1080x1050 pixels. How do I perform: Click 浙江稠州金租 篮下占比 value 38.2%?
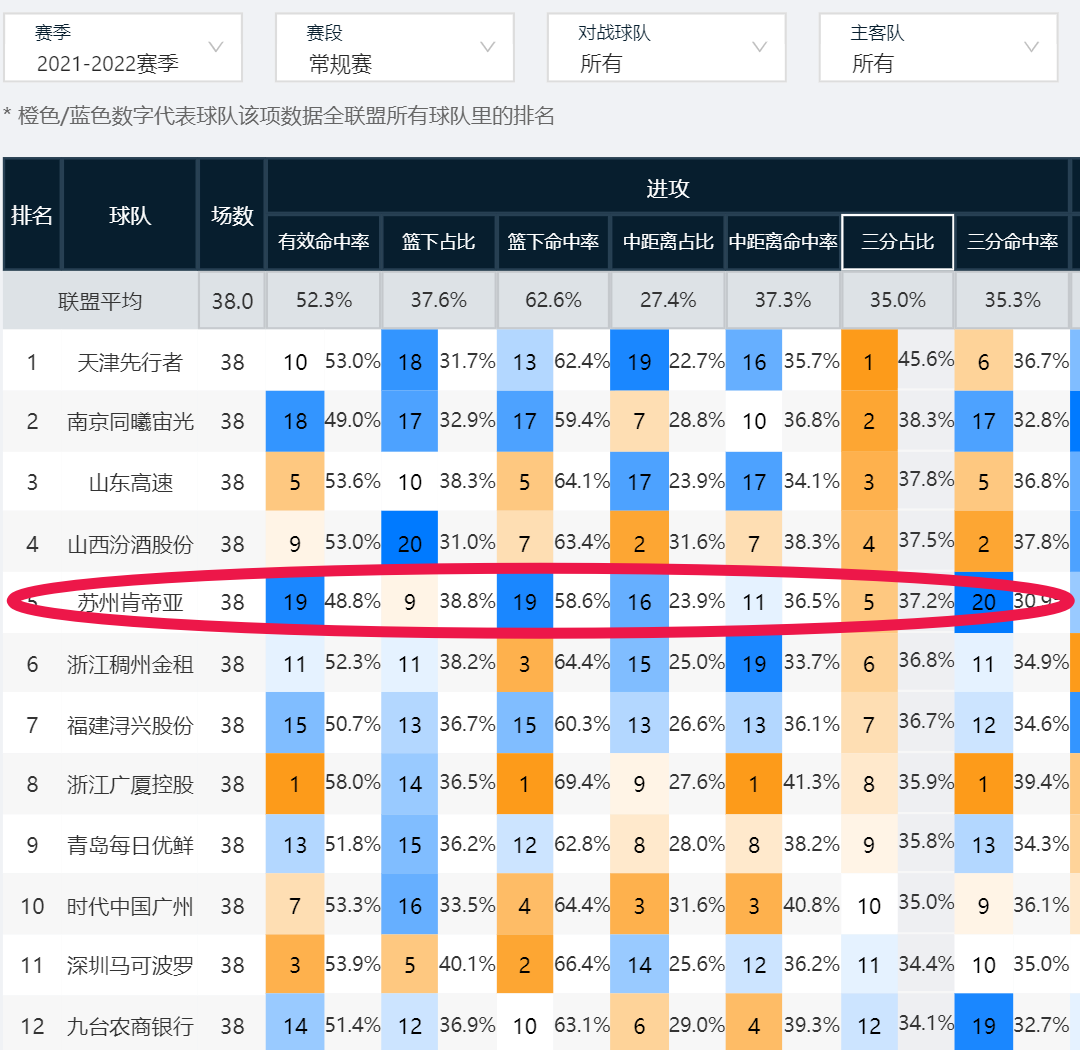(x=467, y=661)
